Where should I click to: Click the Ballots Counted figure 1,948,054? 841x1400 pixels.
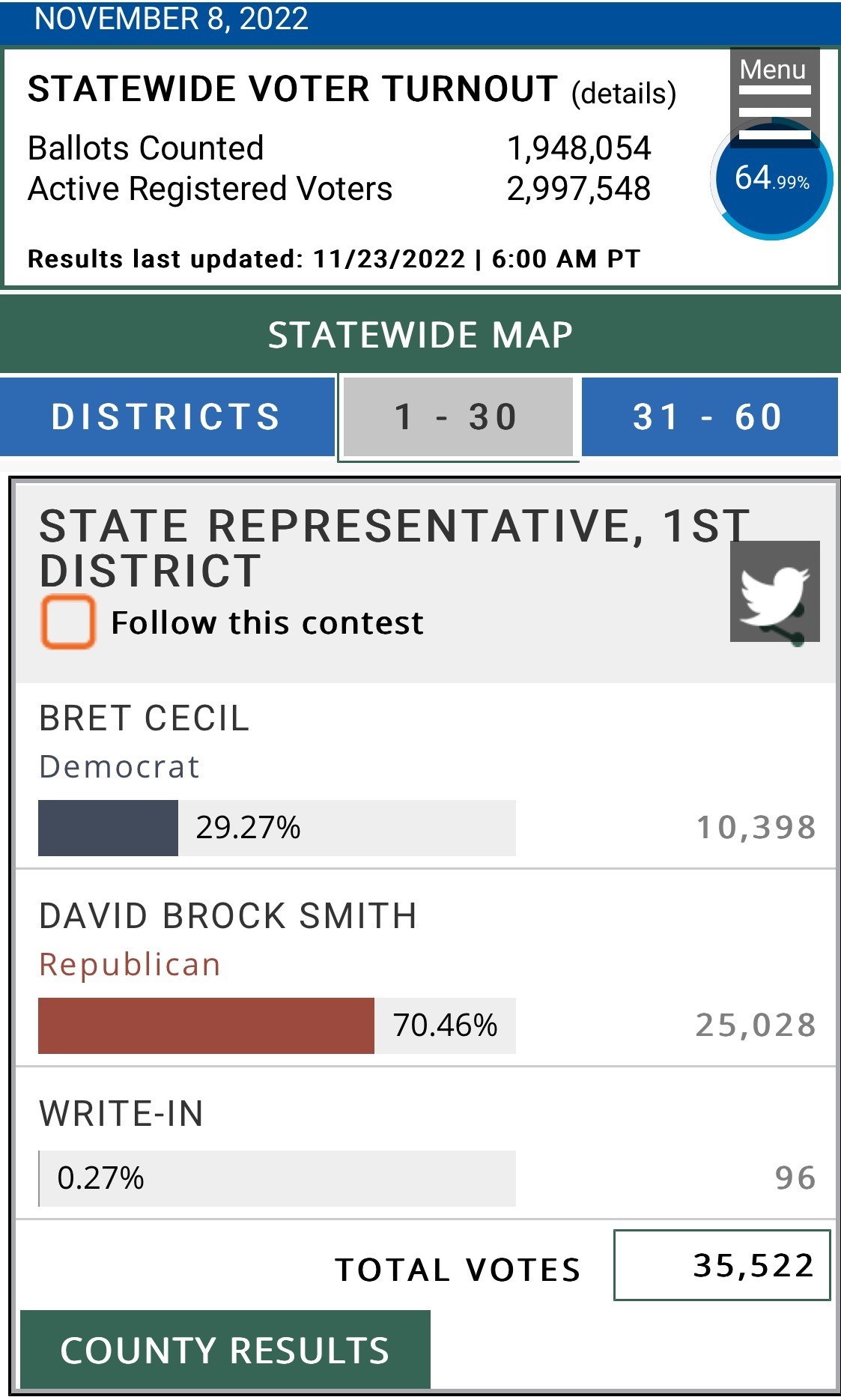(578, 148)
